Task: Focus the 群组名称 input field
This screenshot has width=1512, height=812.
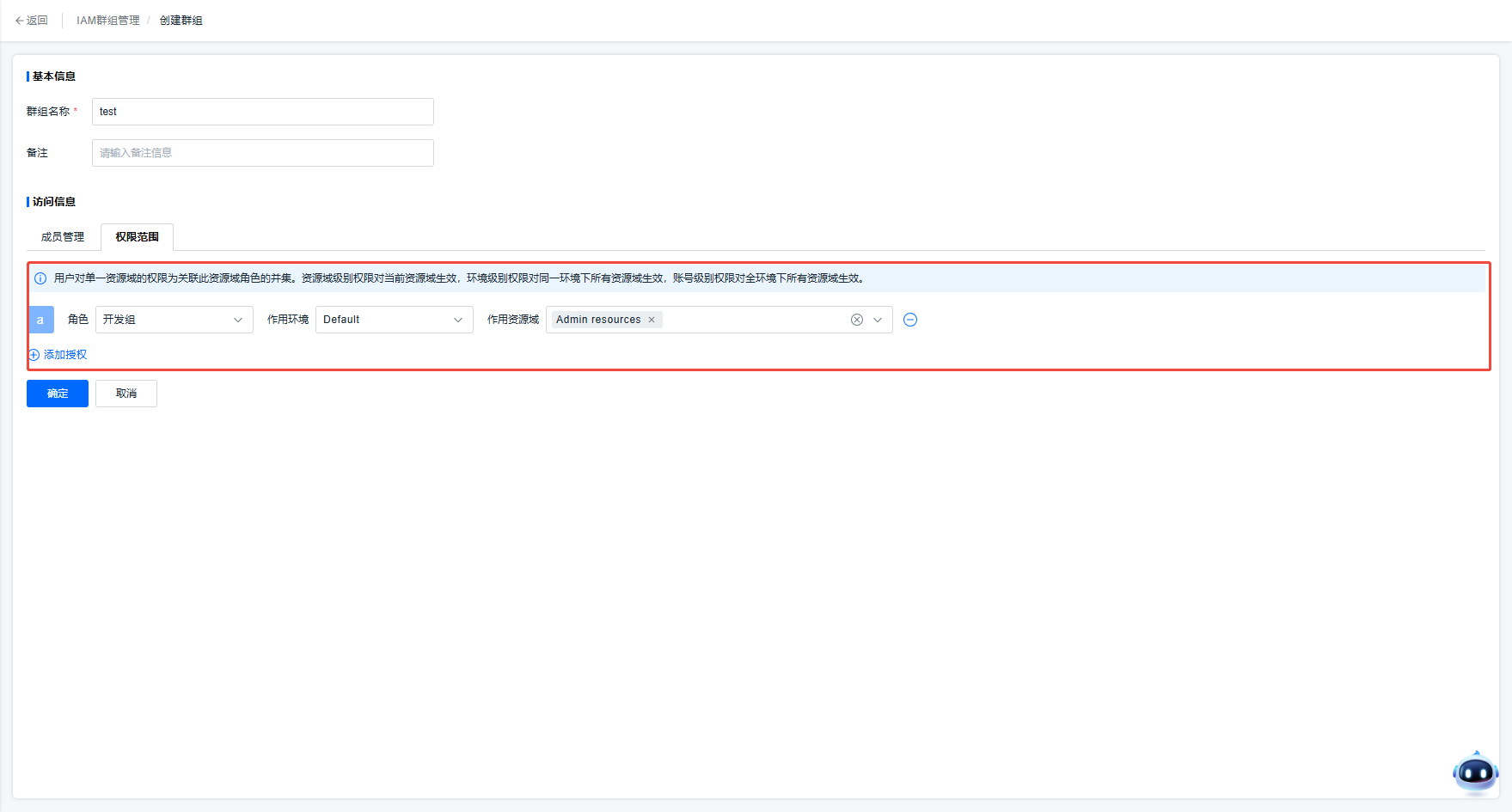Action: coord(262,112)
